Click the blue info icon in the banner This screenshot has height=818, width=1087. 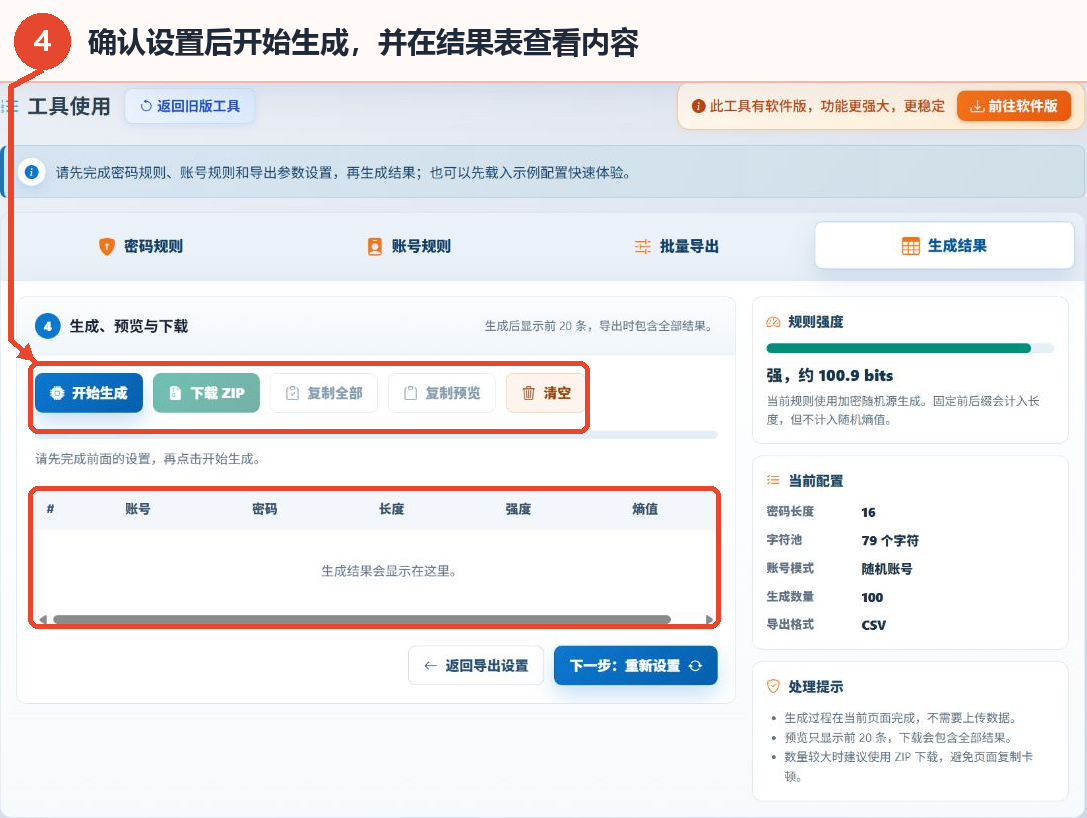[32, 172]
